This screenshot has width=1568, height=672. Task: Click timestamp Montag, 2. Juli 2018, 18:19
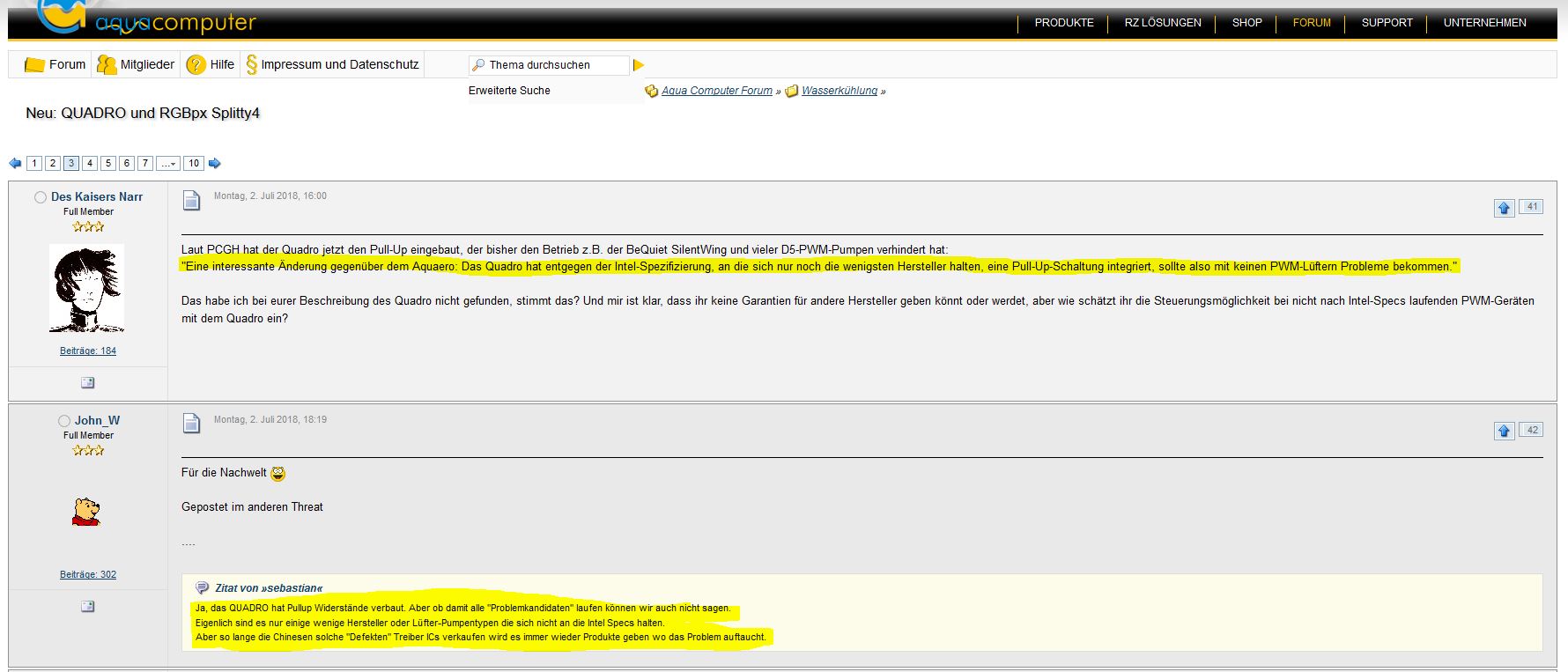coord(270,419)
